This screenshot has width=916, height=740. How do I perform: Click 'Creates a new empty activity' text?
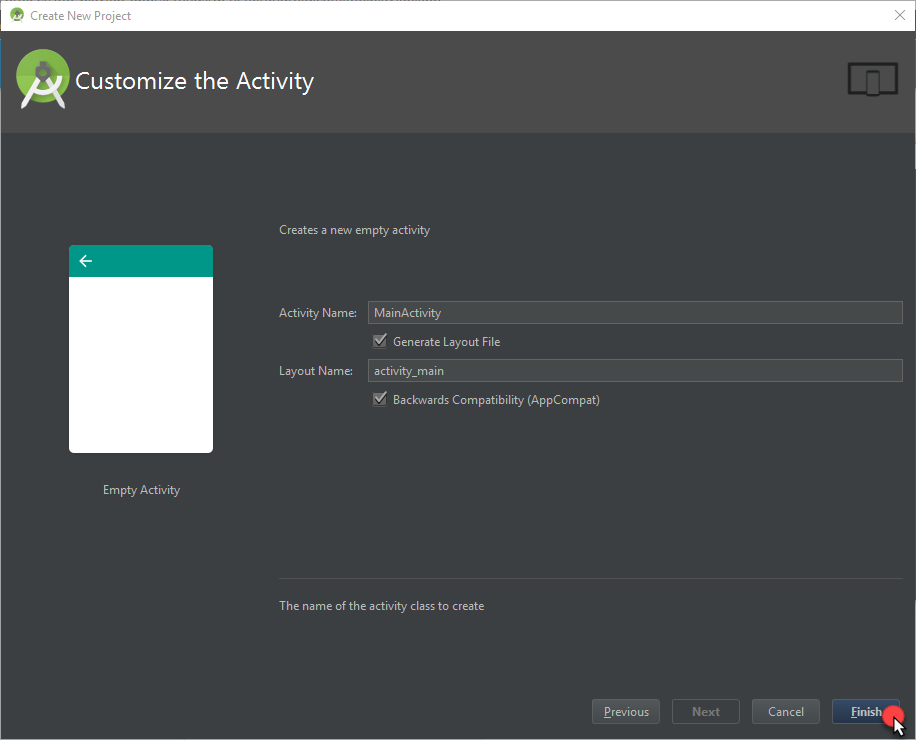click(355, 230)
